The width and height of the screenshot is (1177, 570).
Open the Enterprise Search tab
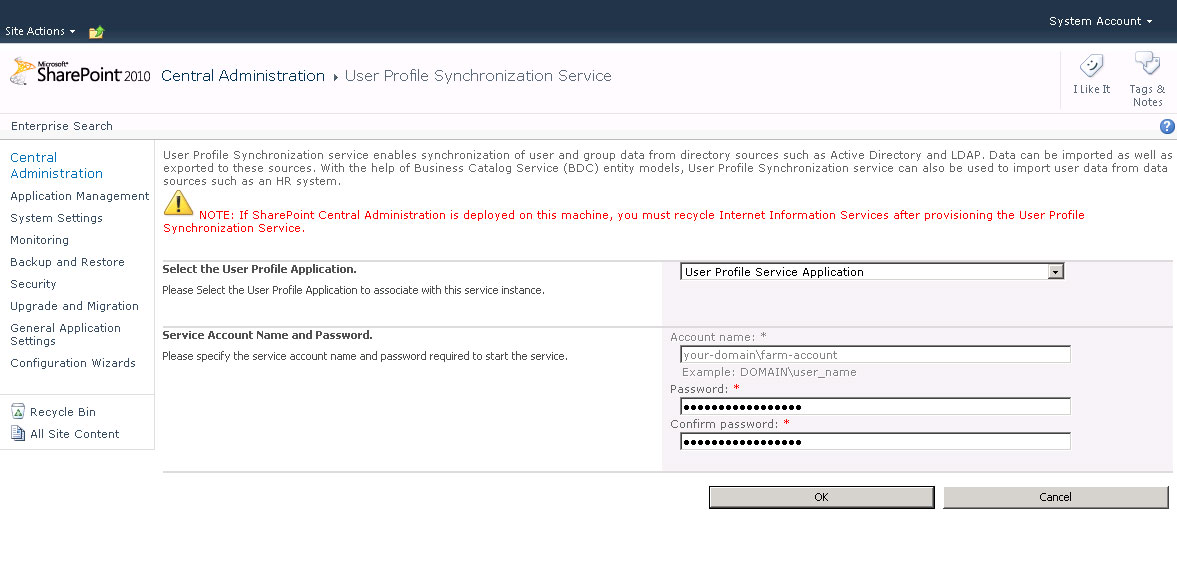pos(62,126)
